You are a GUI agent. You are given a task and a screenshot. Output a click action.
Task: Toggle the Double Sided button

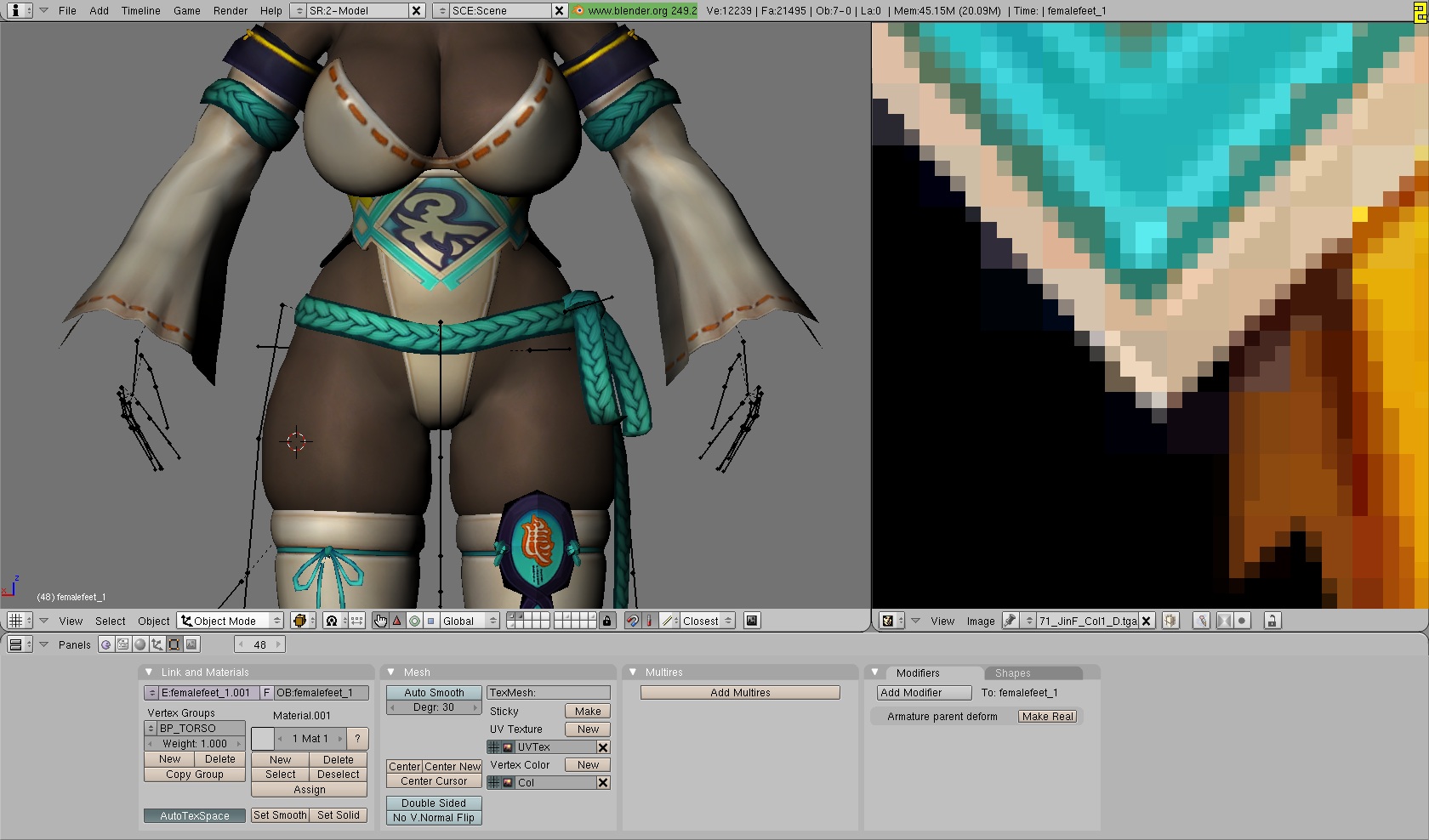pyautogui.click(x=434, y=803)
